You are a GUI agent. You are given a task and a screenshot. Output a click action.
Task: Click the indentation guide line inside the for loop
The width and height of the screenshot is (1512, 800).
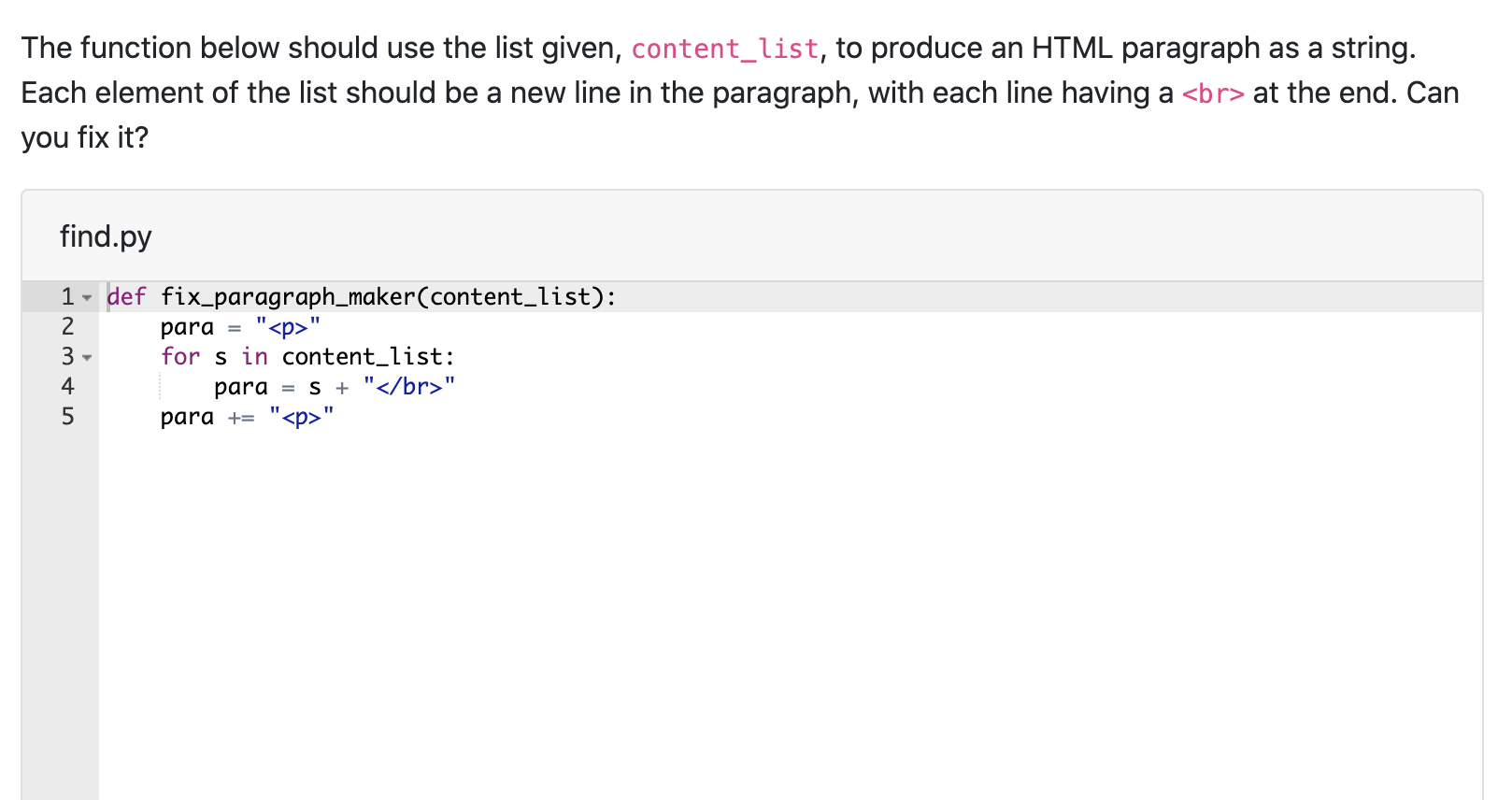point(161,387)
